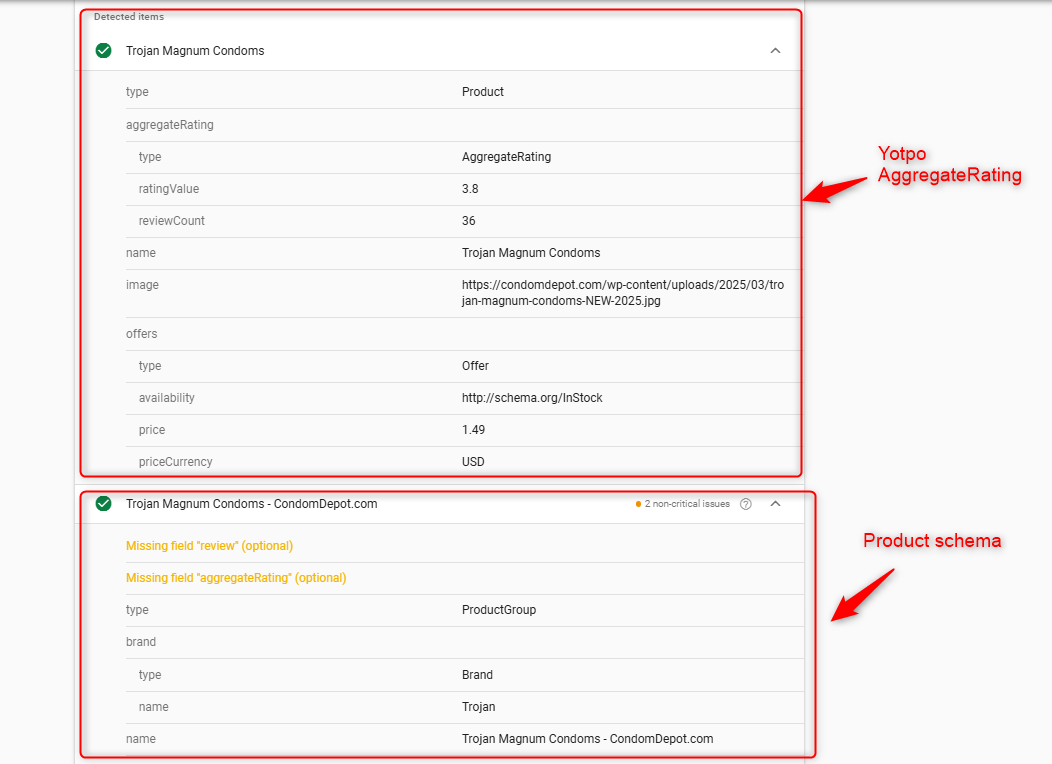
Task: Collapse the Trojan Magnum Condoms item chevron
Action: pyautogui.click(x=775, y=51)
